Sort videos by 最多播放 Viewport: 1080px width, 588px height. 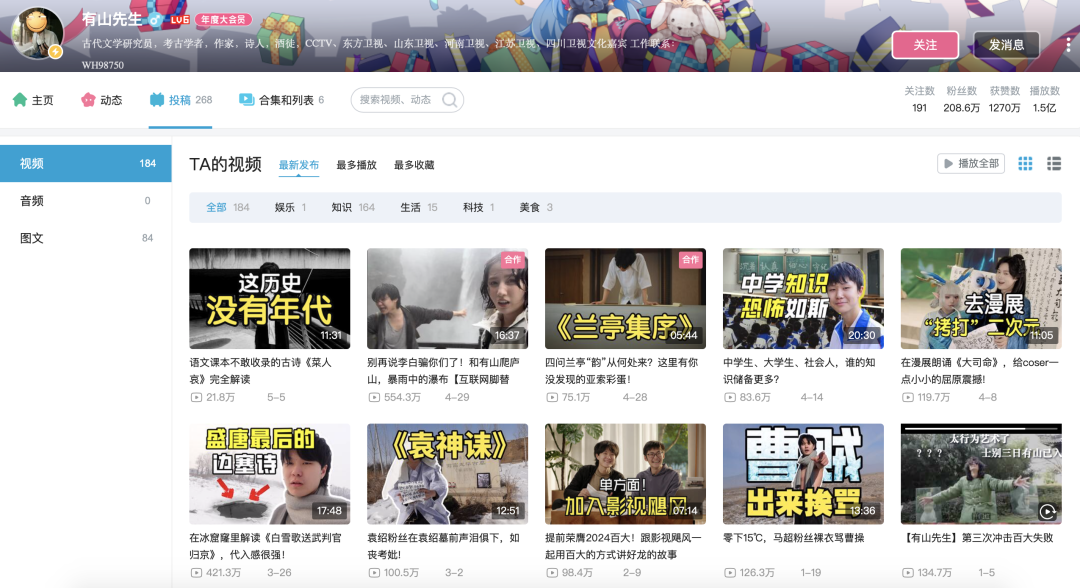tap(356, 165)
